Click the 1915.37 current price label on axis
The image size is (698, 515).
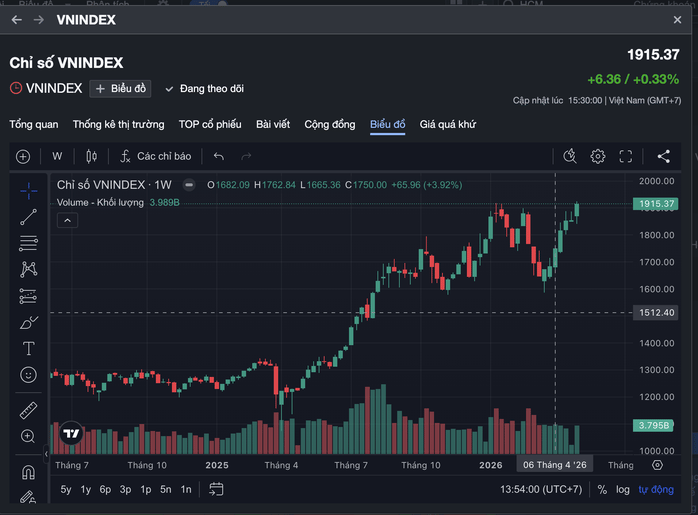click(x=656, y=204)
